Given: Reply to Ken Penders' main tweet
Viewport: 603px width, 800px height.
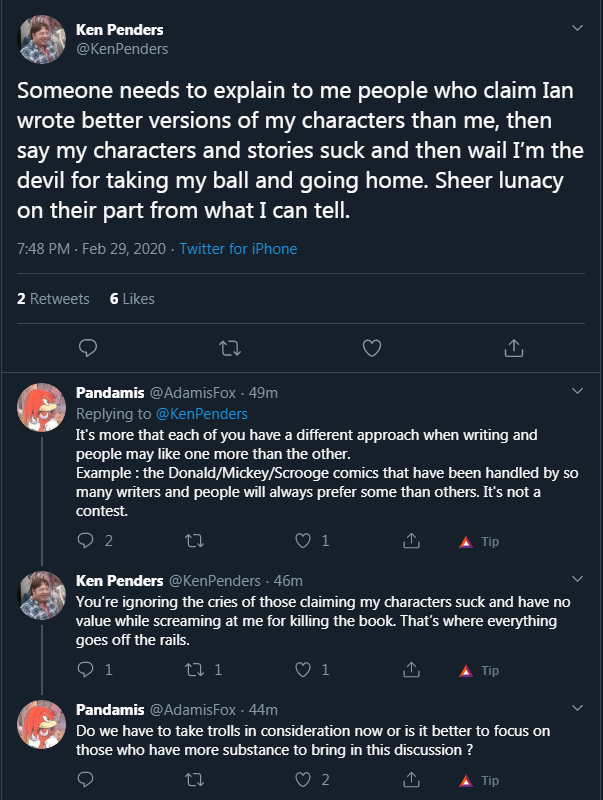Looking at the screenshot, I should point(88,348).
